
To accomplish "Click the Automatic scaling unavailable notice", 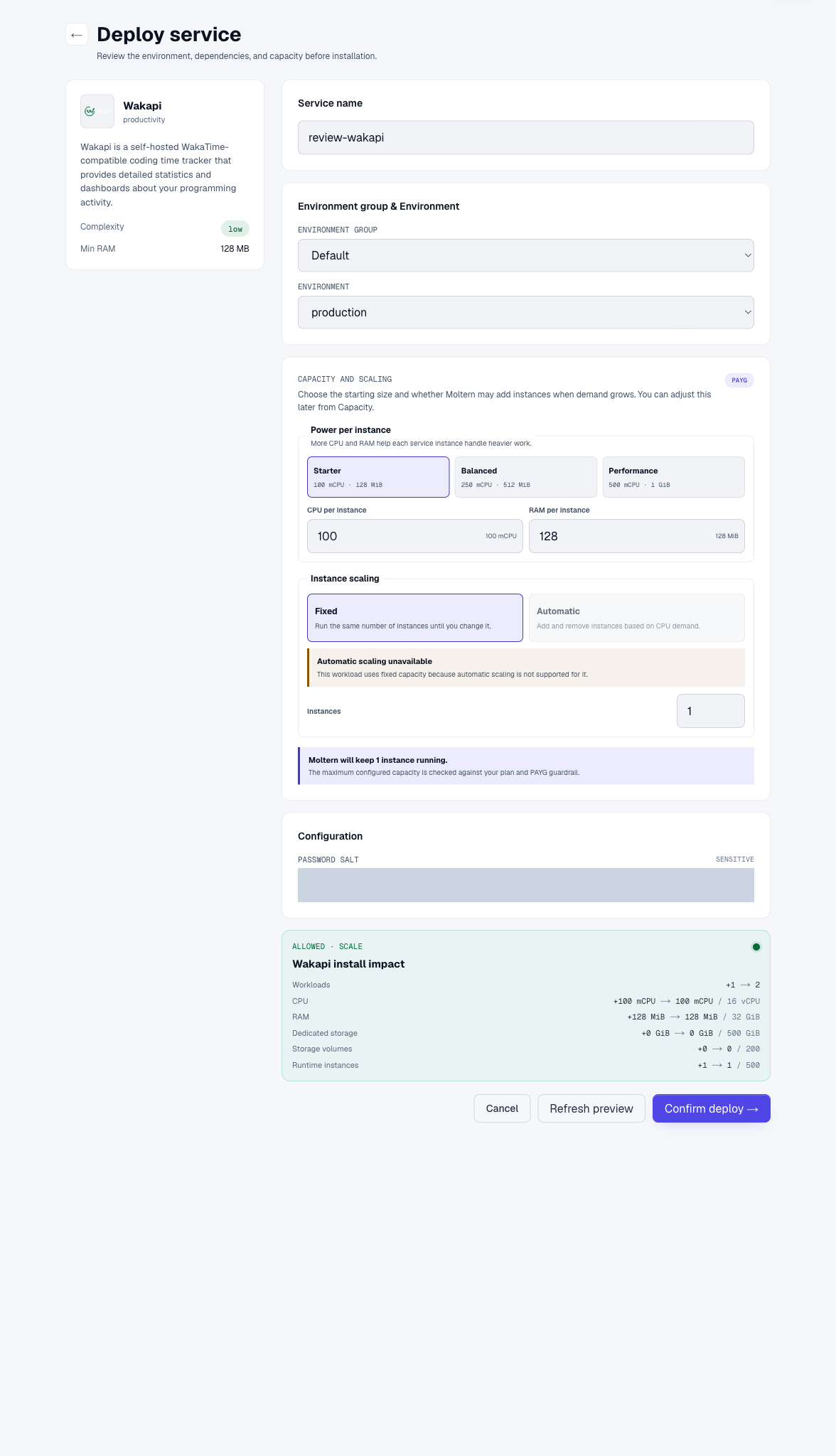I will (526, 668).
